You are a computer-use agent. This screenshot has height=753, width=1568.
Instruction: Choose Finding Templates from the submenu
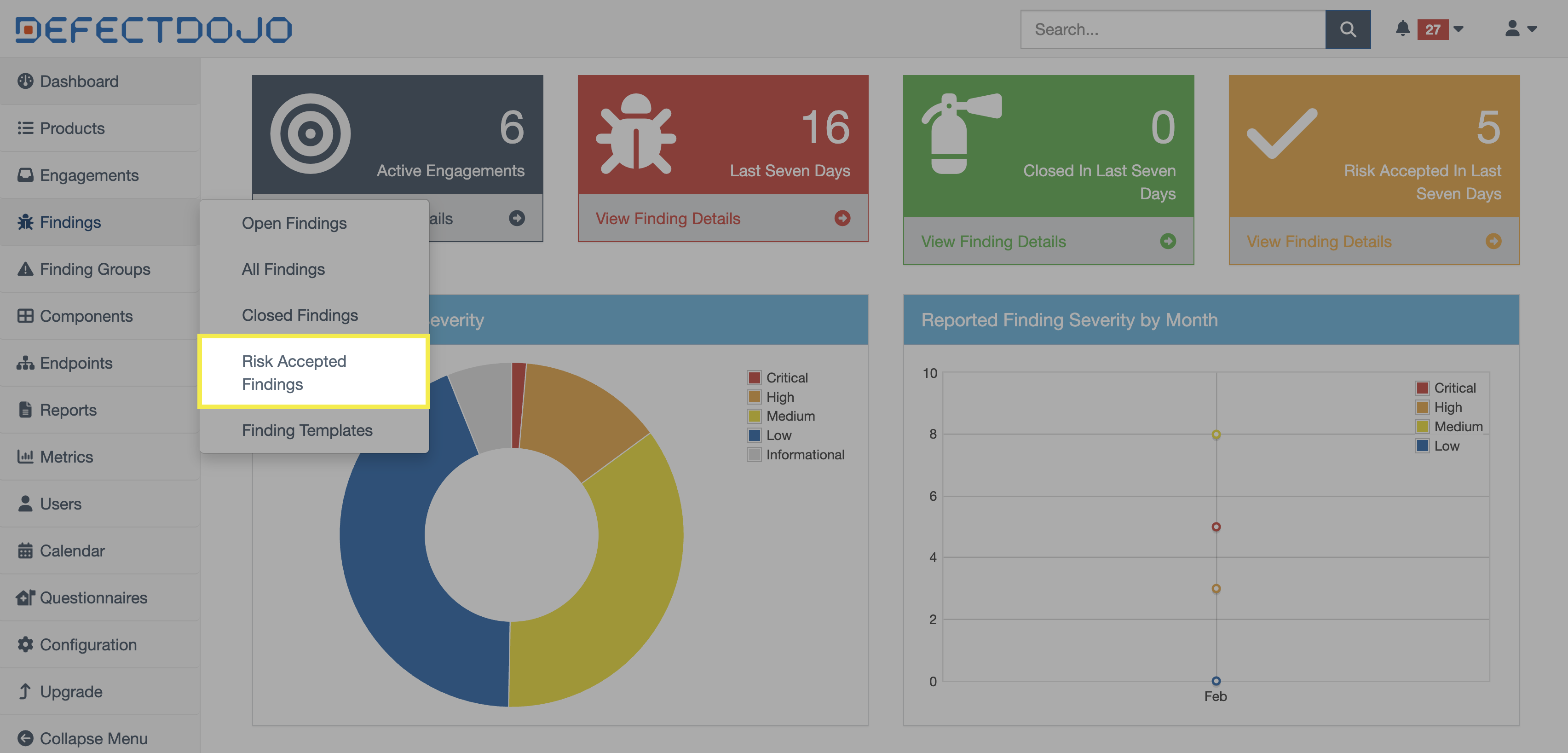click(307, 430)
